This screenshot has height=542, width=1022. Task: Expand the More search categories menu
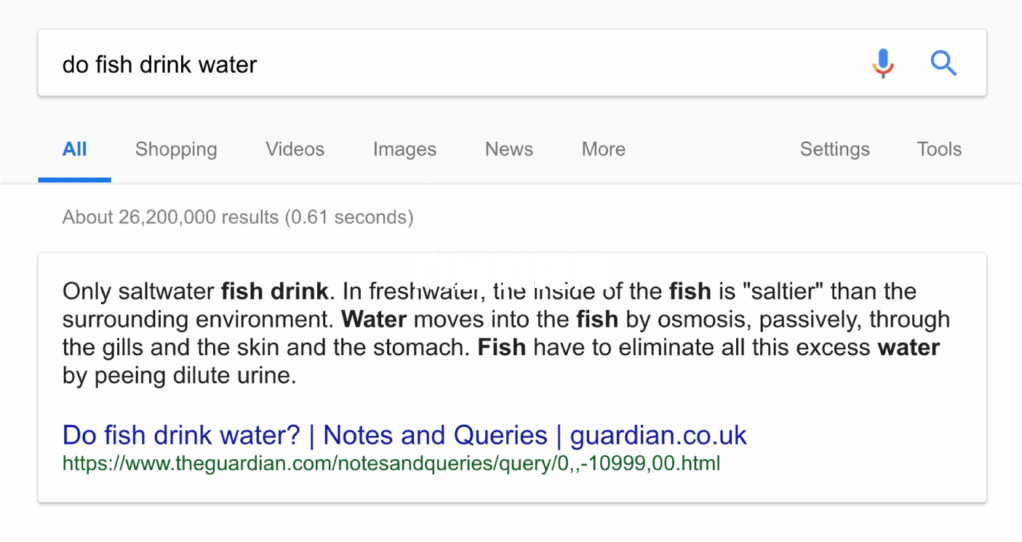(603, 149)
